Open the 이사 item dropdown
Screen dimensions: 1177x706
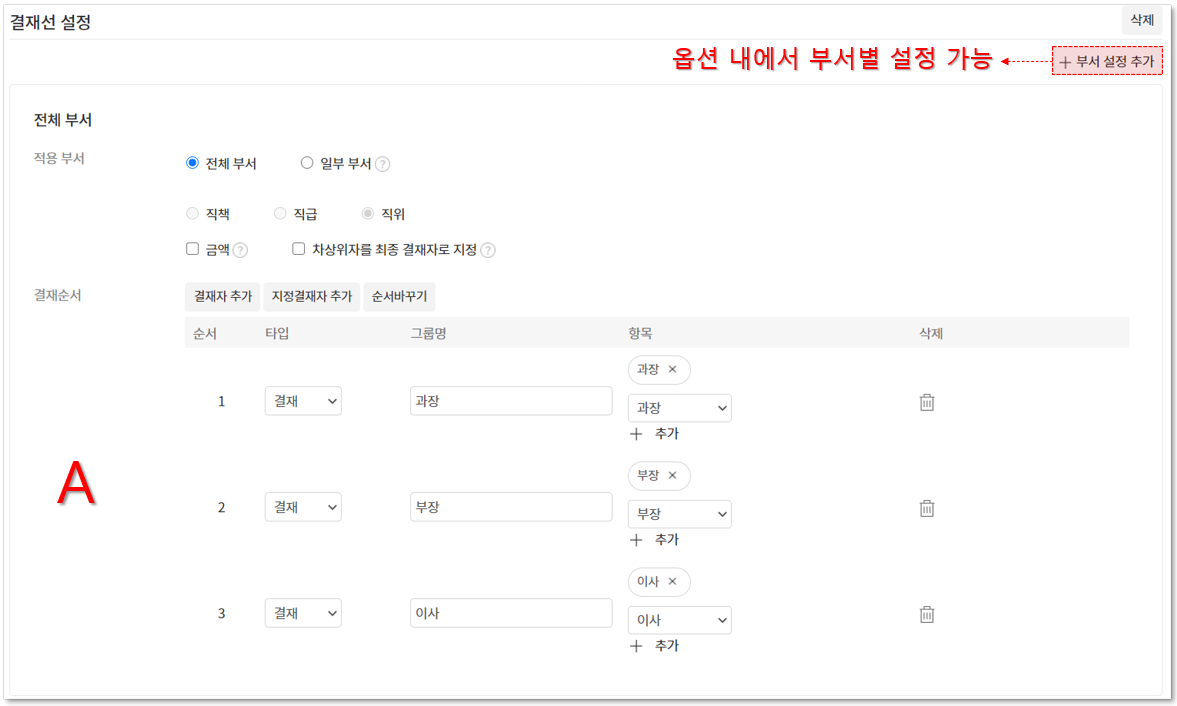[679, 620]
